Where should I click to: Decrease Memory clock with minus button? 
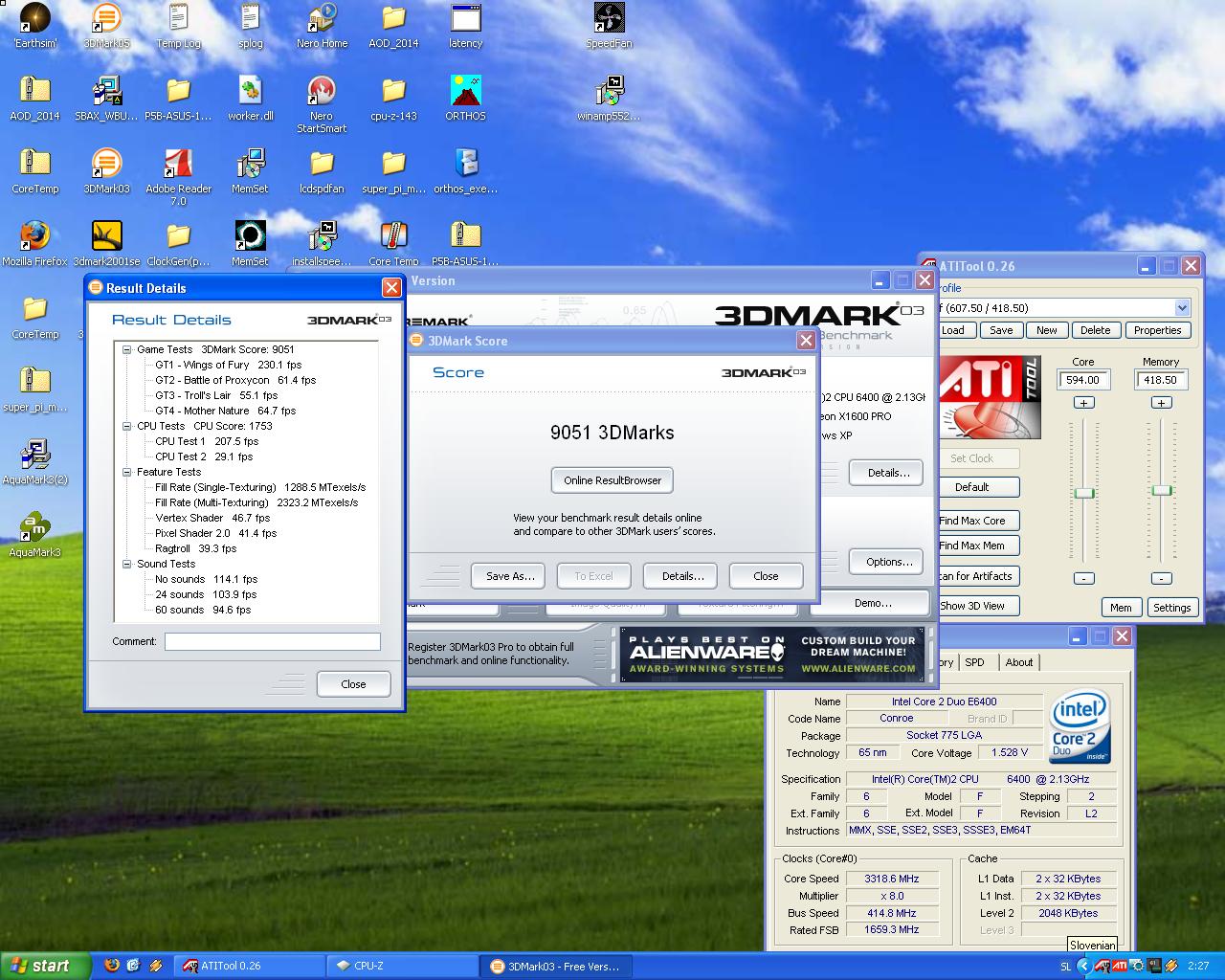point(1161,578)
